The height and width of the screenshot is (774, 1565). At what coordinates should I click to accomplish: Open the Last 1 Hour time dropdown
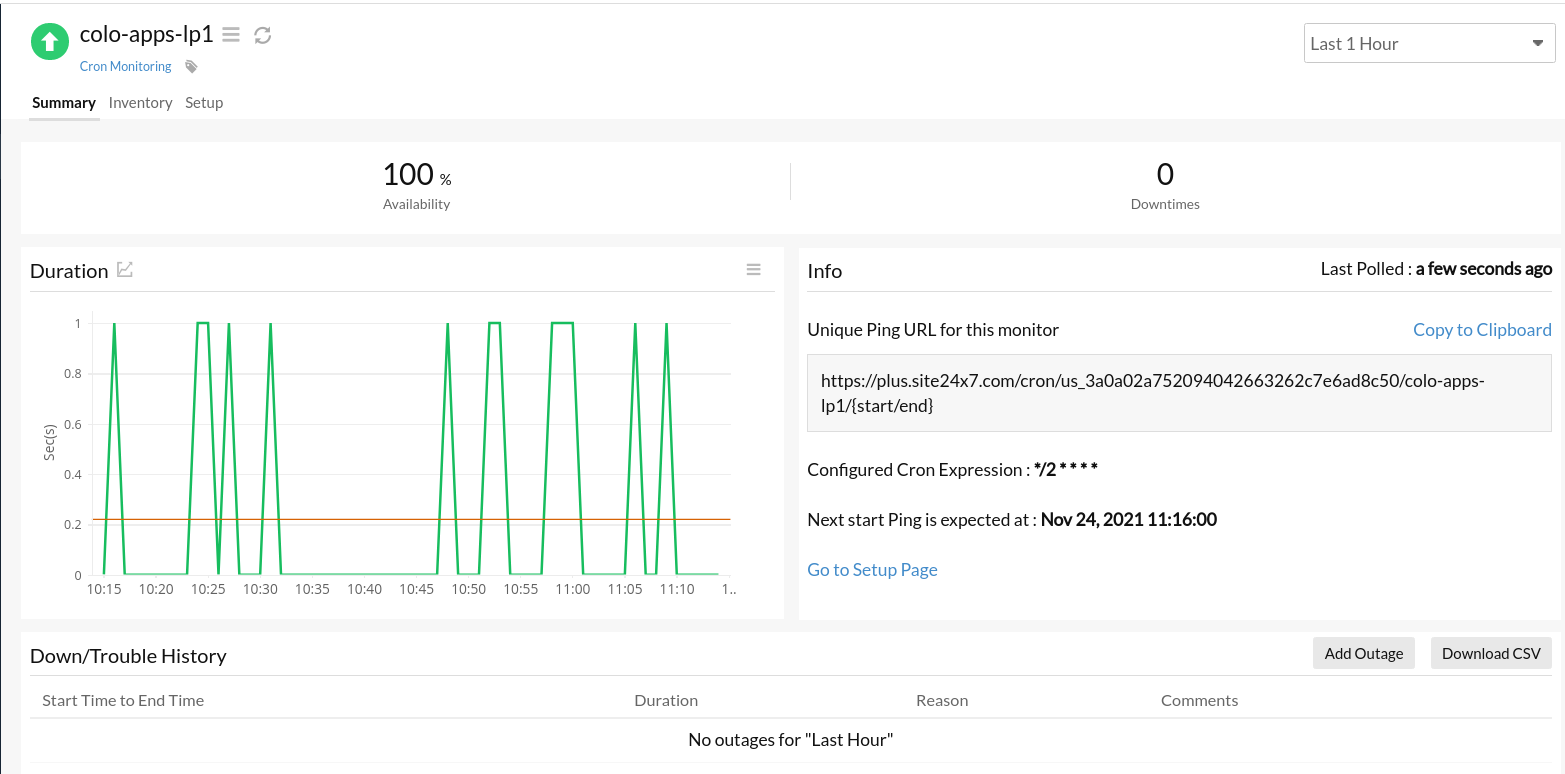(x=1429, y=43)
